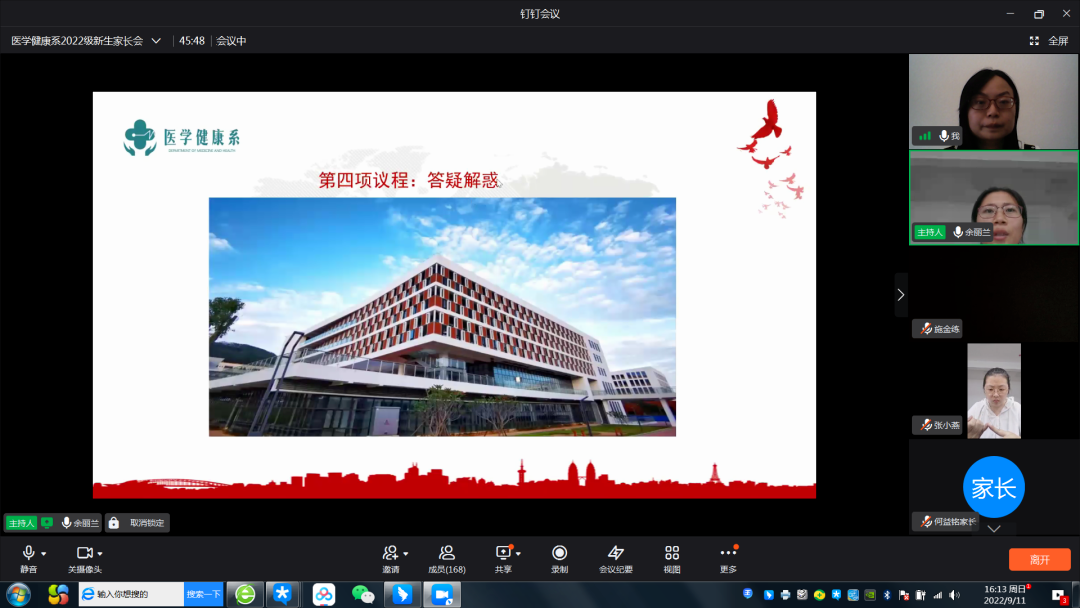Open the 更多 more options menu
Viewport: 1080px width, 608px height.
728,553
